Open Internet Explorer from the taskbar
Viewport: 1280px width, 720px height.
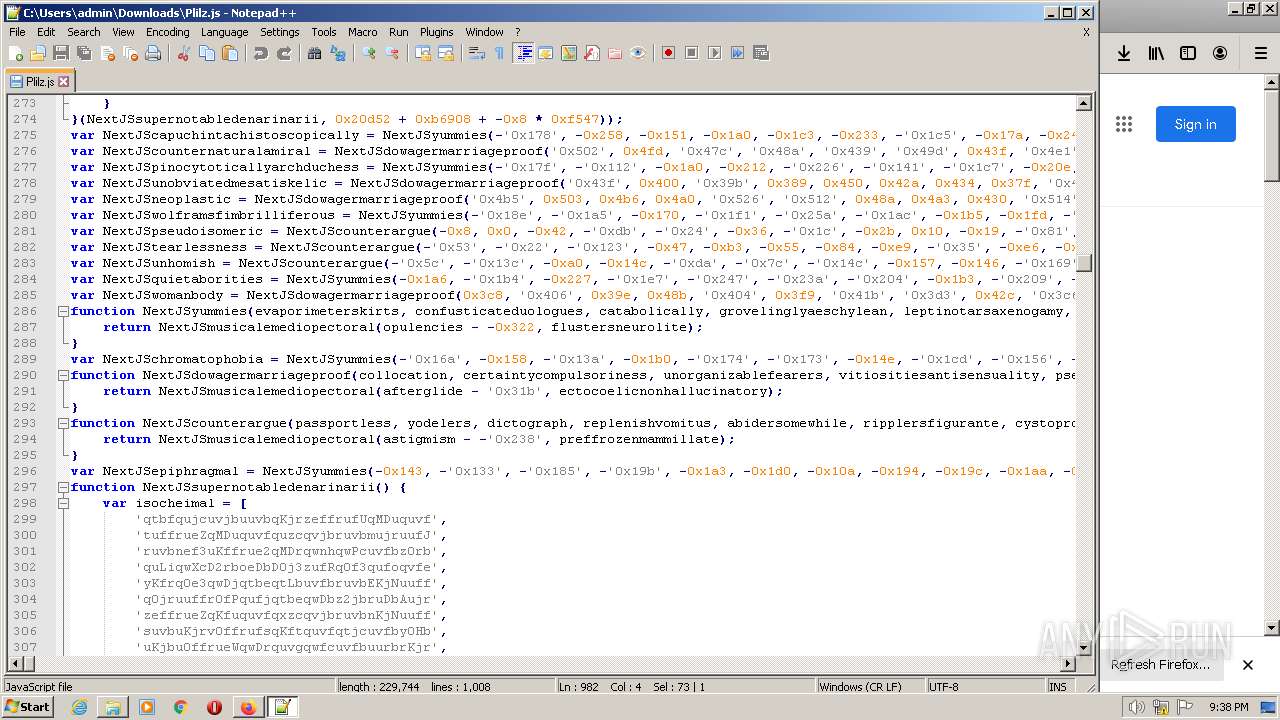79,707
